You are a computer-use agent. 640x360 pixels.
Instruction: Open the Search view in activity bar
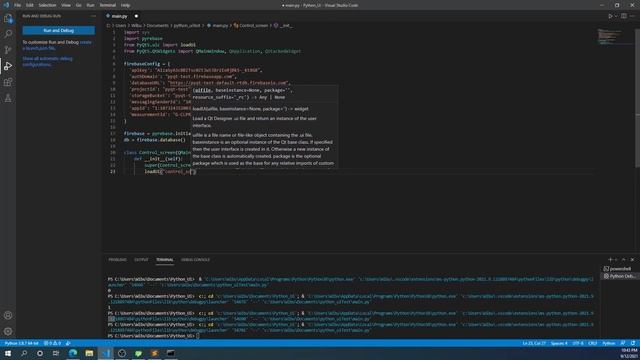8,34
